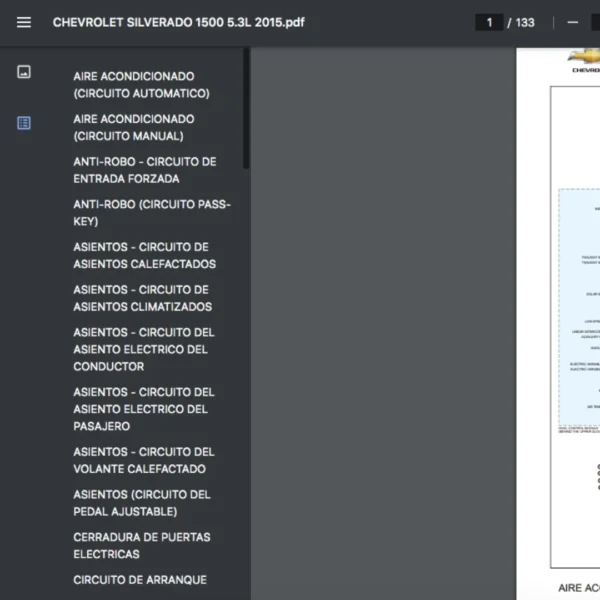Edit the current page number field
This screenshot has height=600, width=600.
tap(489, 22)
